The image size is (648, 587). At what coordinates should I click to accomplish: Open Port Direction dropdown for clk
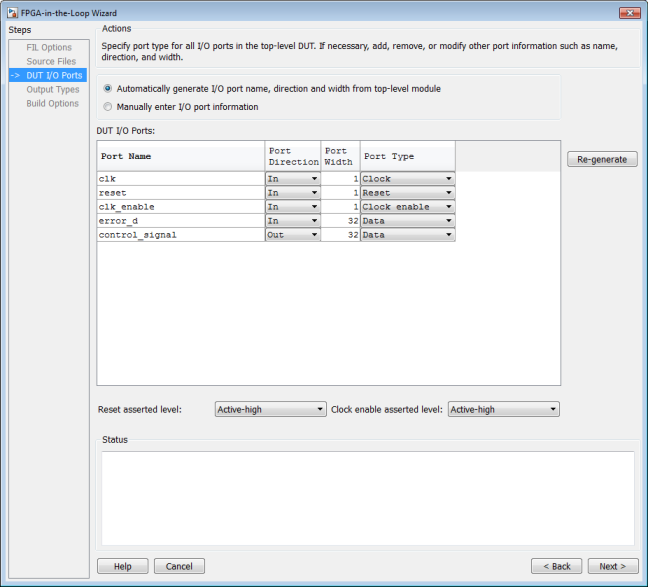(293, 179)
